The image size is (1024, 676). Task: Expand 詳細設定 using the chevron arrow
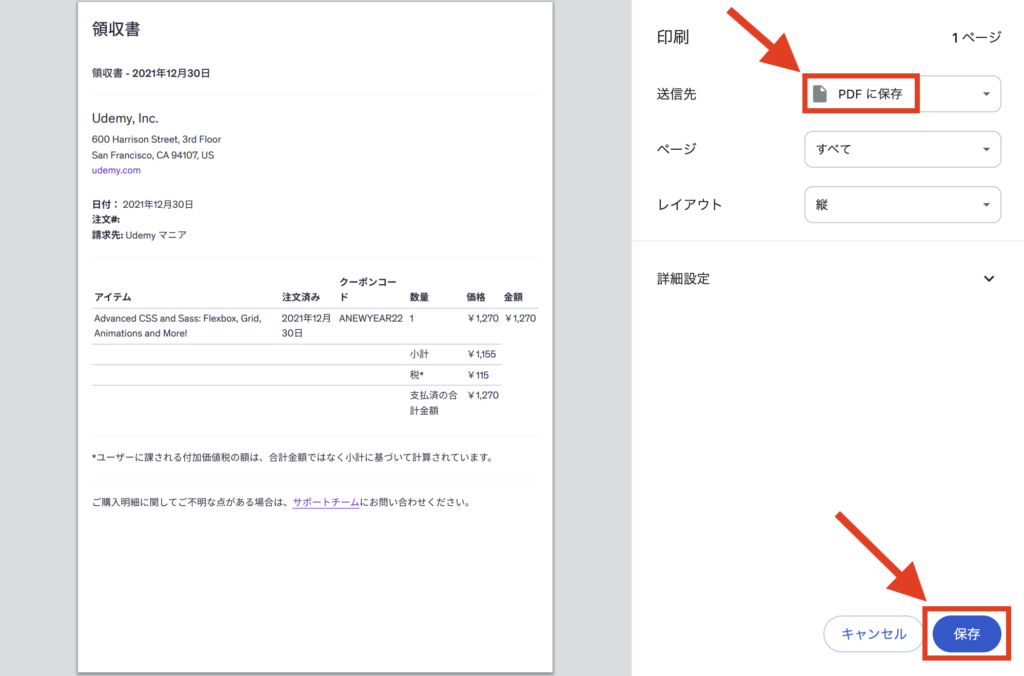click(988, 279)
